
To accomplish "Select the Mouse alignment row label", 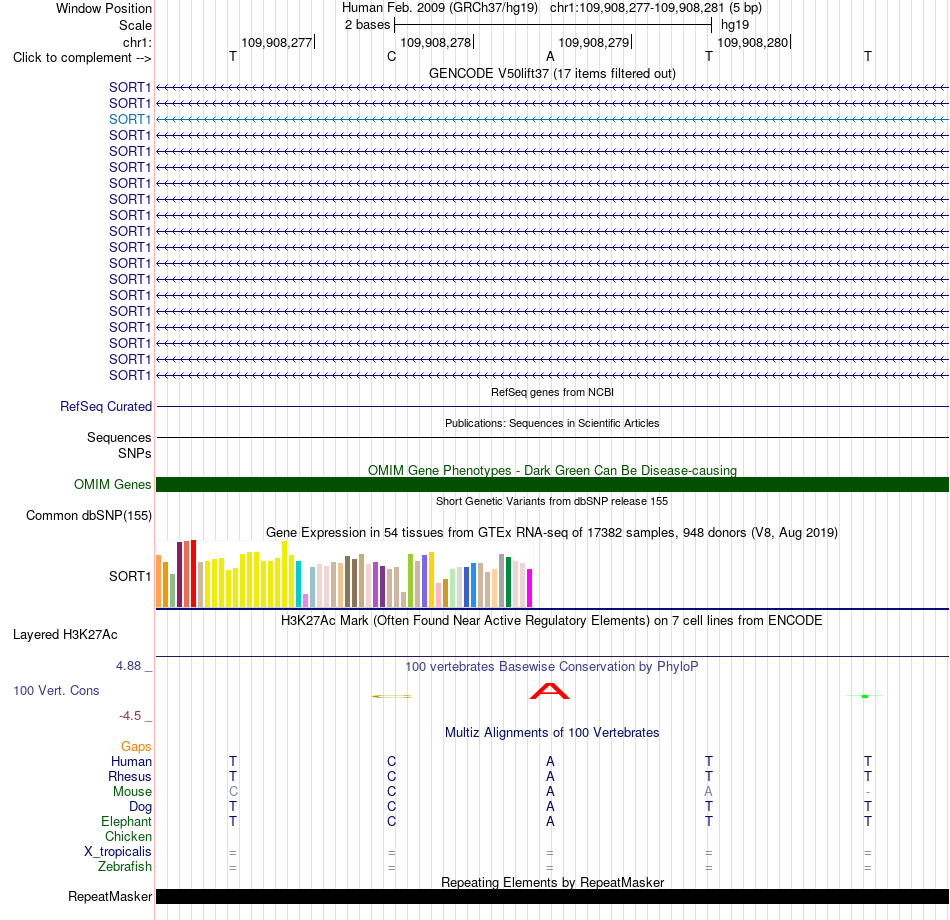I will point(132,792).
